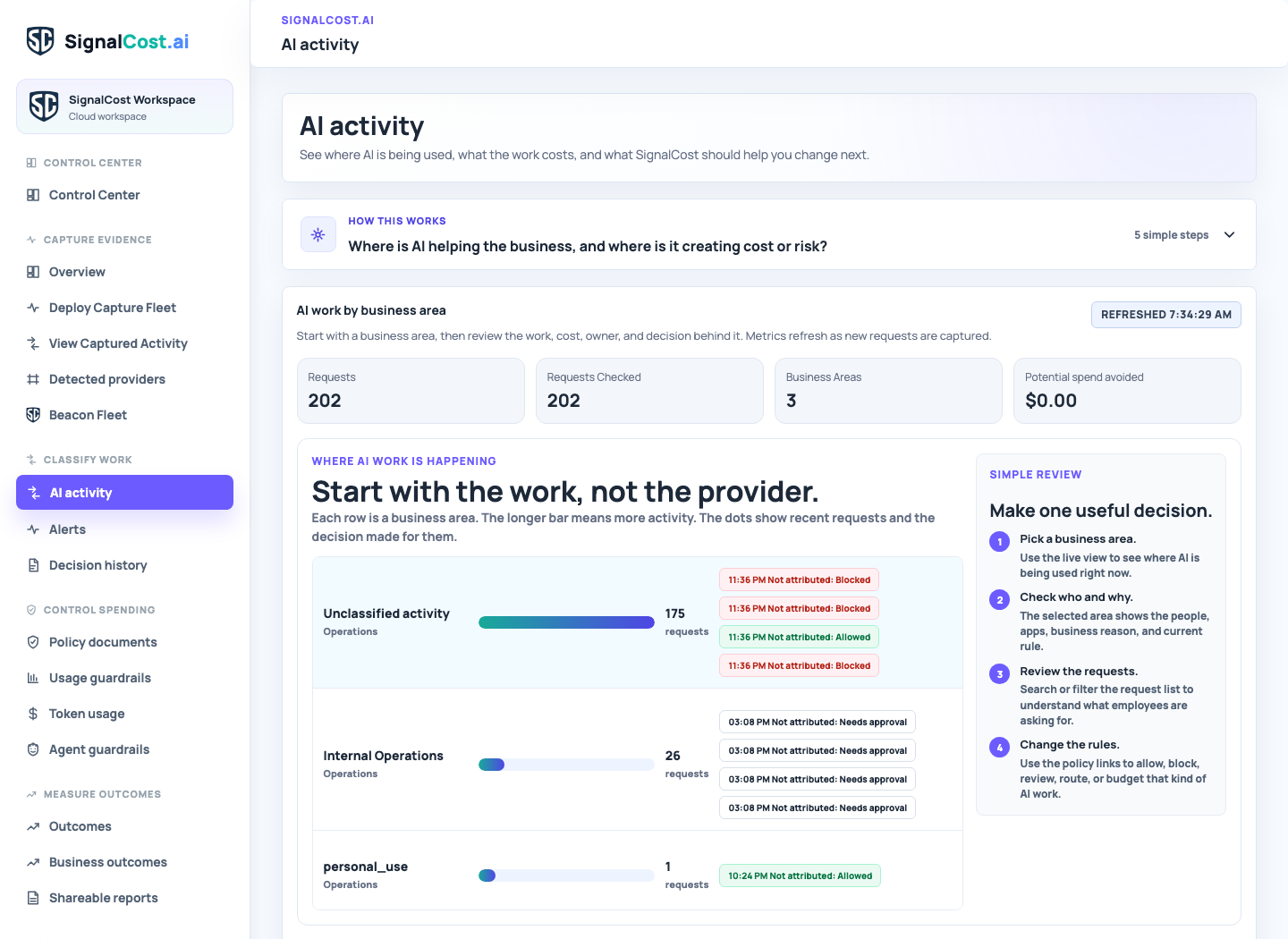Click the Overview sidebar icon

coord(33,272)
